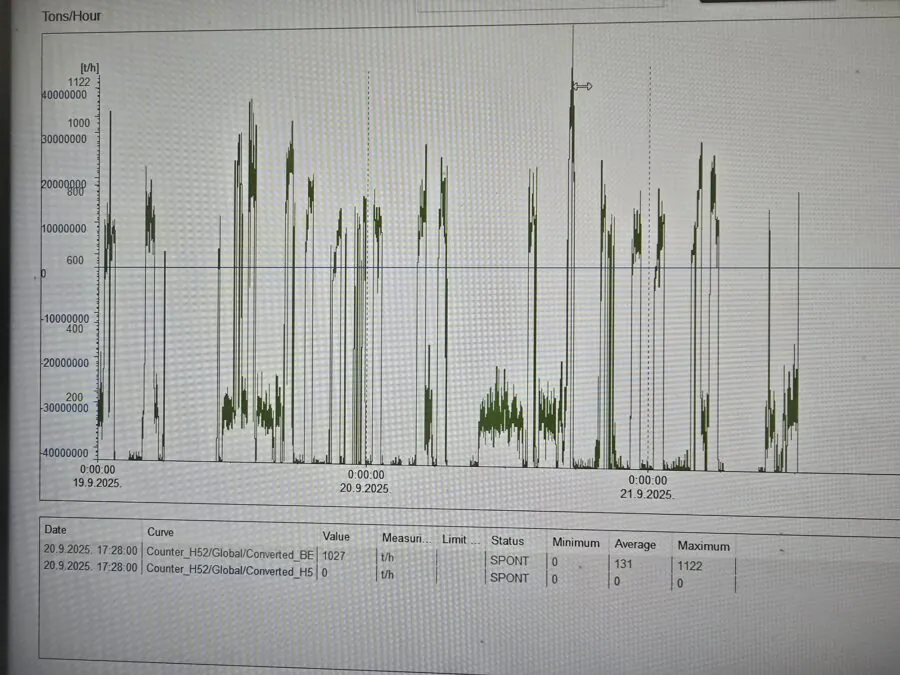Click the Date column header
Image resolution: width=900 pixels, height=675 pixels.
[x=55, y=529]
